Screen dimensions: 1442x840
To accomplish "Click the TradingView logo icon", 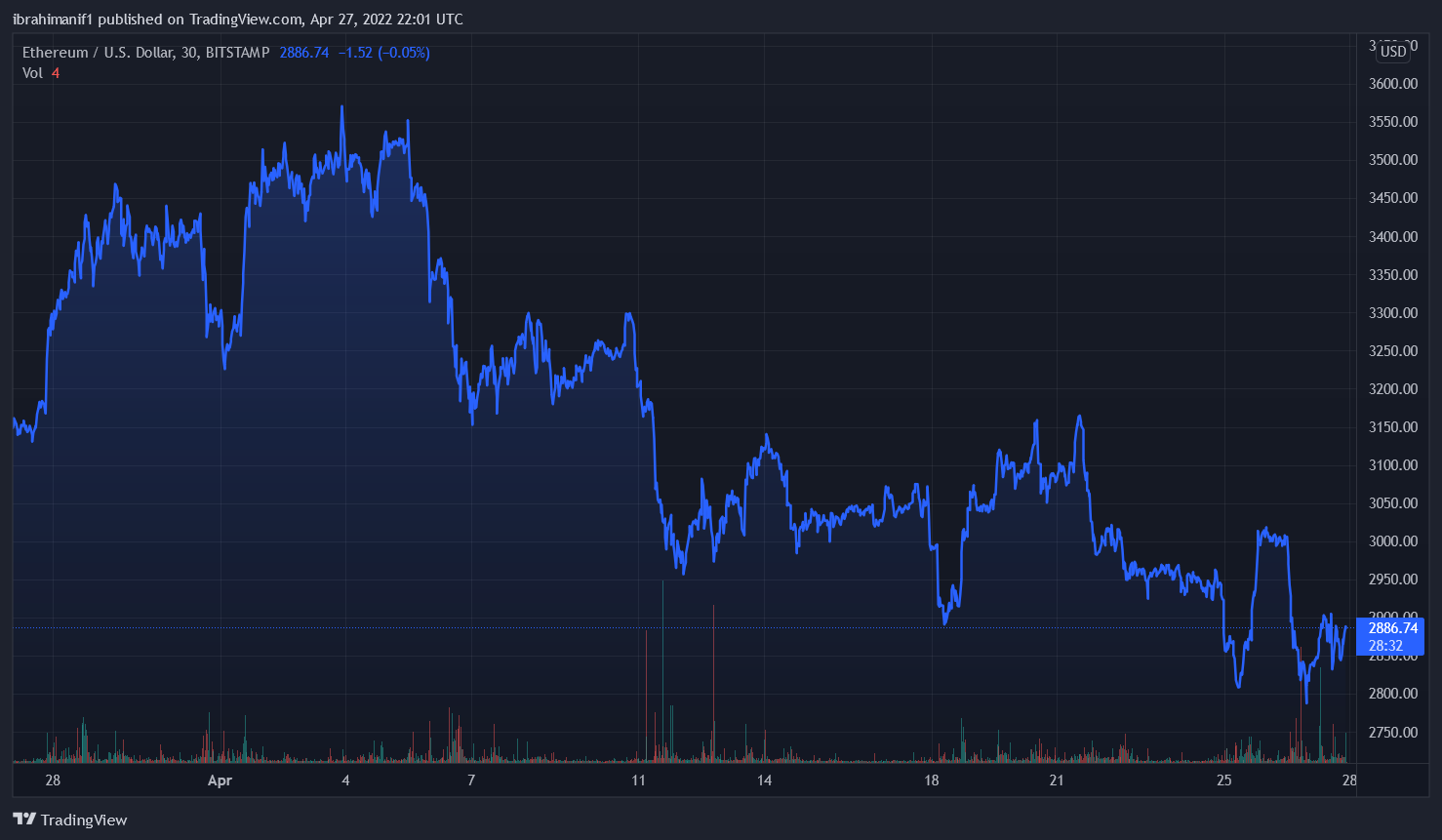I will (x=24, y=820).
